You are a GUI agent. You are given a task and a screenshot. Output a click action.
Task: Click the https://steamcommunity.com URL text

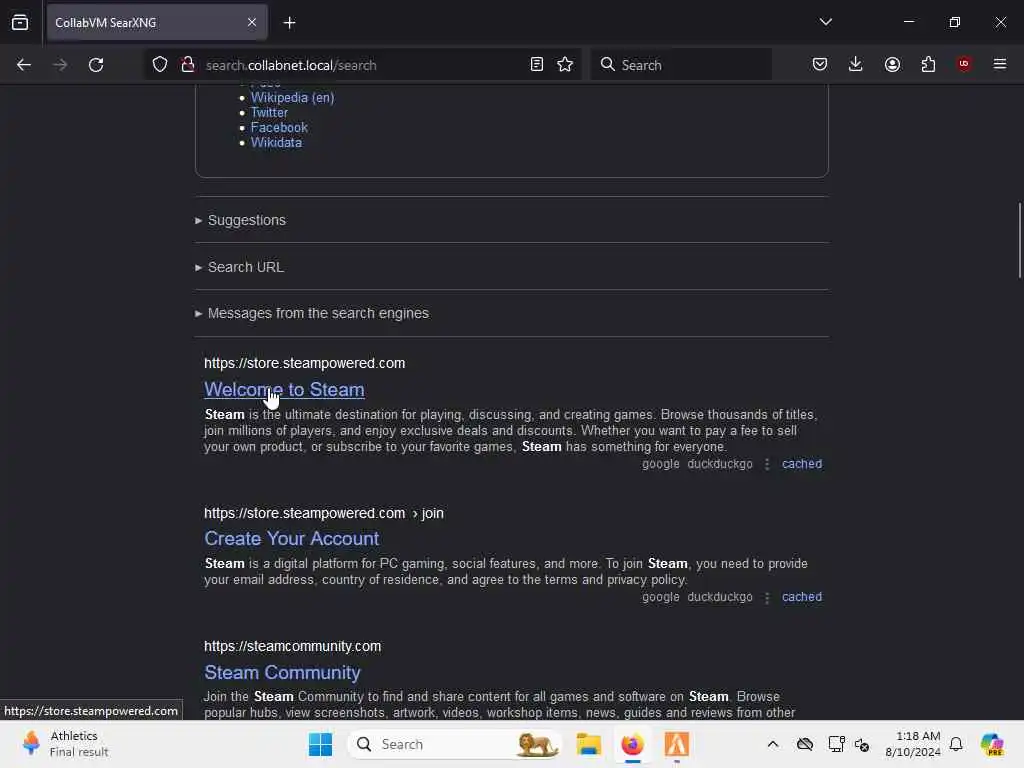coord(293,646)
